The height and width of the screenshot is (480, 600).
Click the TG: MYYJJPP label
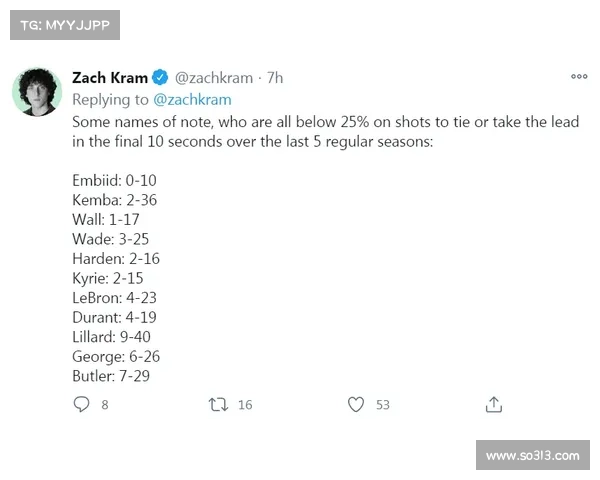(x=64, y=24)
